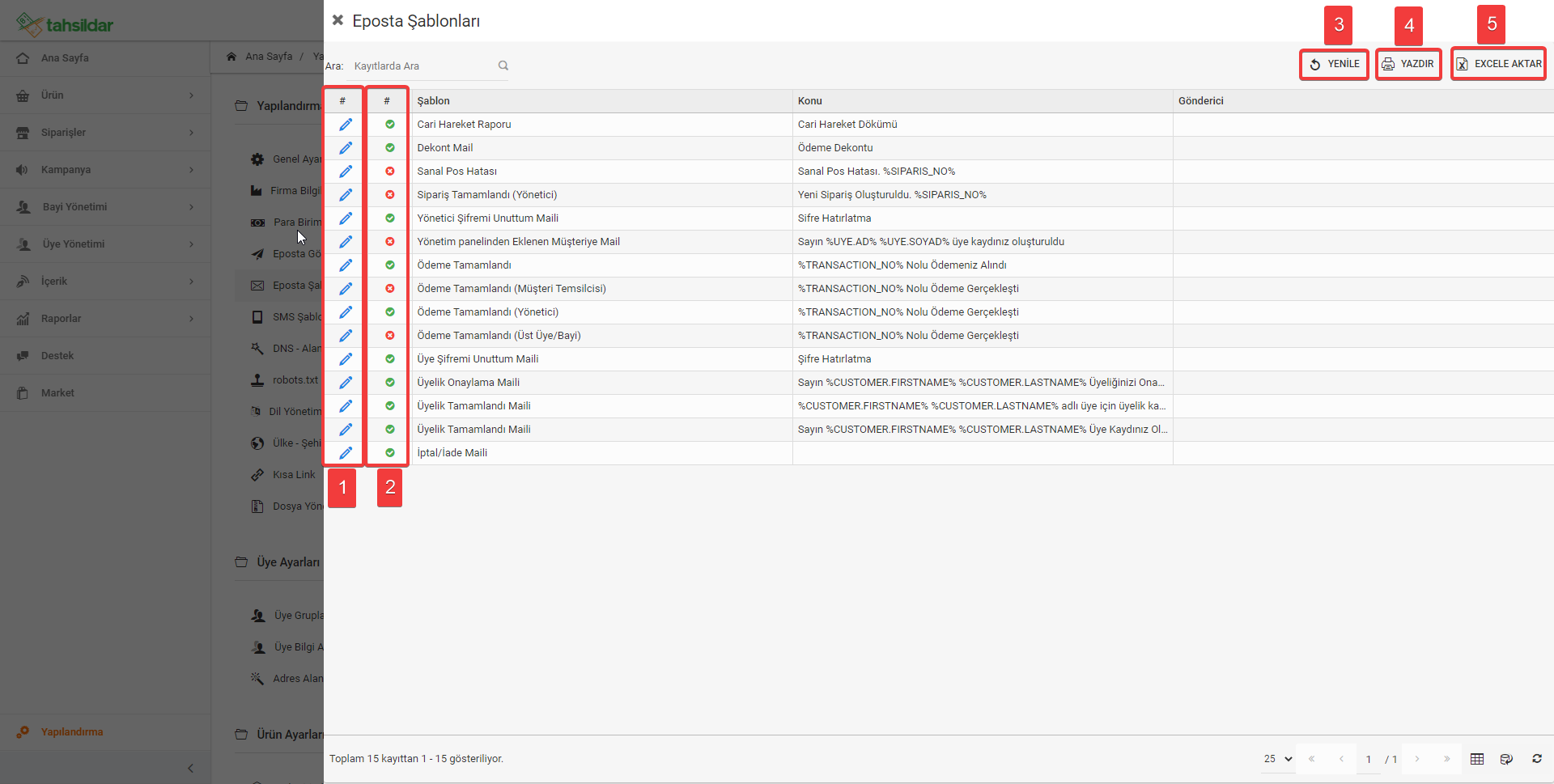
Task: Enable Yönetim panelinden Eklenen Müşteriye Mail
Action: point(390,242)
